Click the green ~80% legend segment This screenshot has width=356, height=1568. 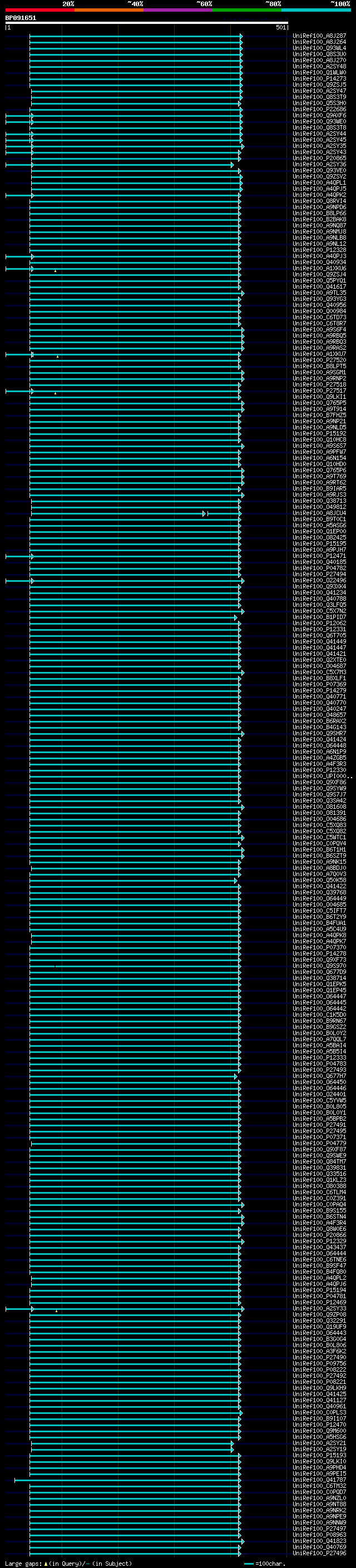tap(247, 11)
